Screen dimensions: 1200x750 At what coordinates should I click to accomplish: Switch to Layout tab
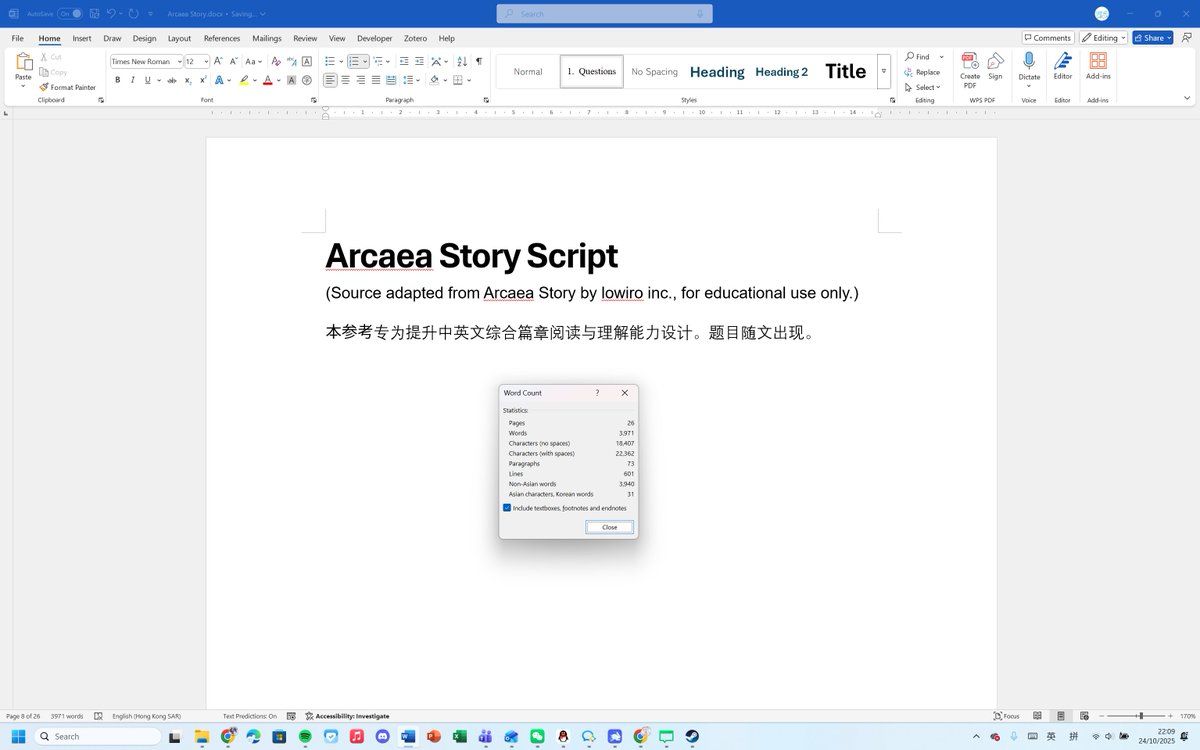pyautogui.click(x=179, y=38)
